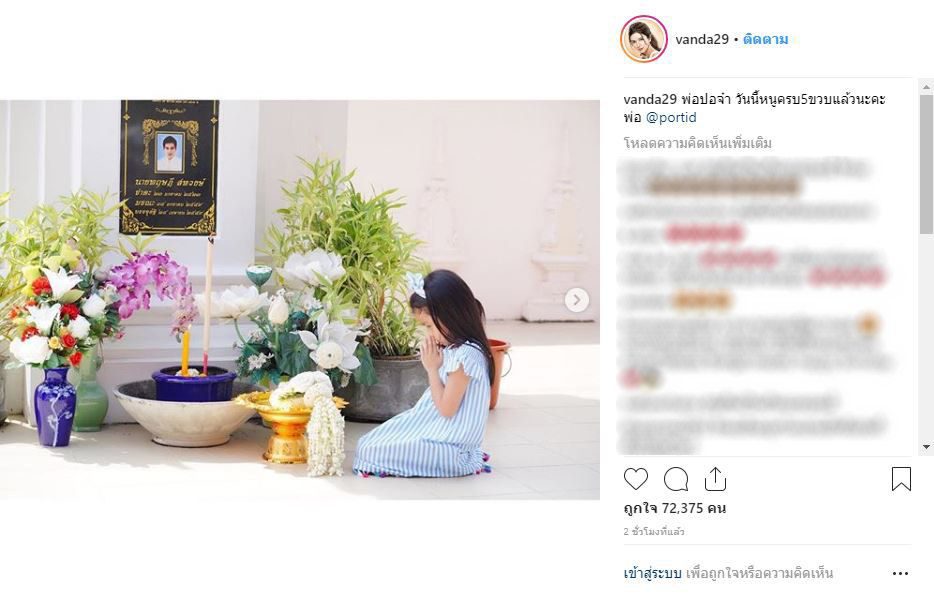Open comments with the speech bubble icon
Image resolution: width=934 pixels, height=600 pixels.
676,479
